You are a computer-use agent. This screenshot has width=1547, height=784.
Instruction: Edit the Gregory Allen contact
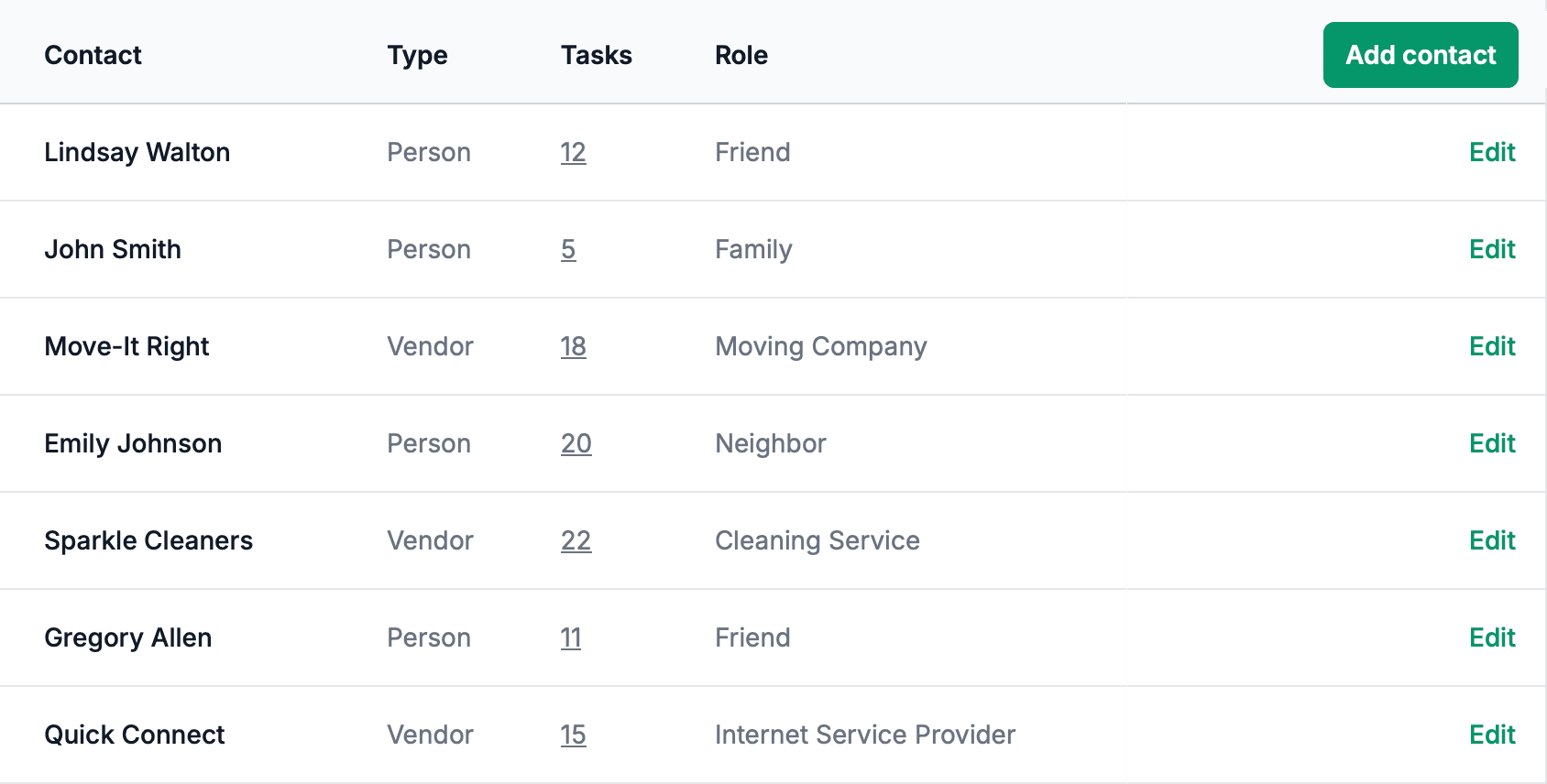1492,637
